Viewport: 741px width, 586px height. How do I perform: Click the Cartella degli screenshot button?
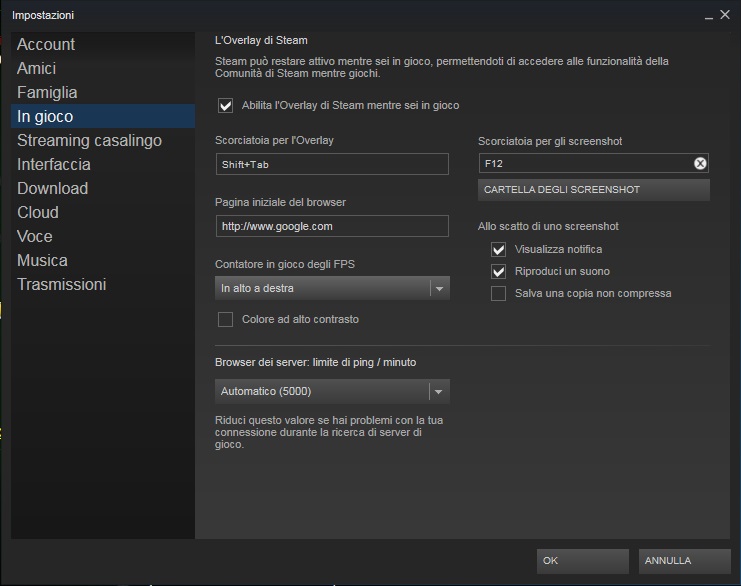(x=593, y=189)
